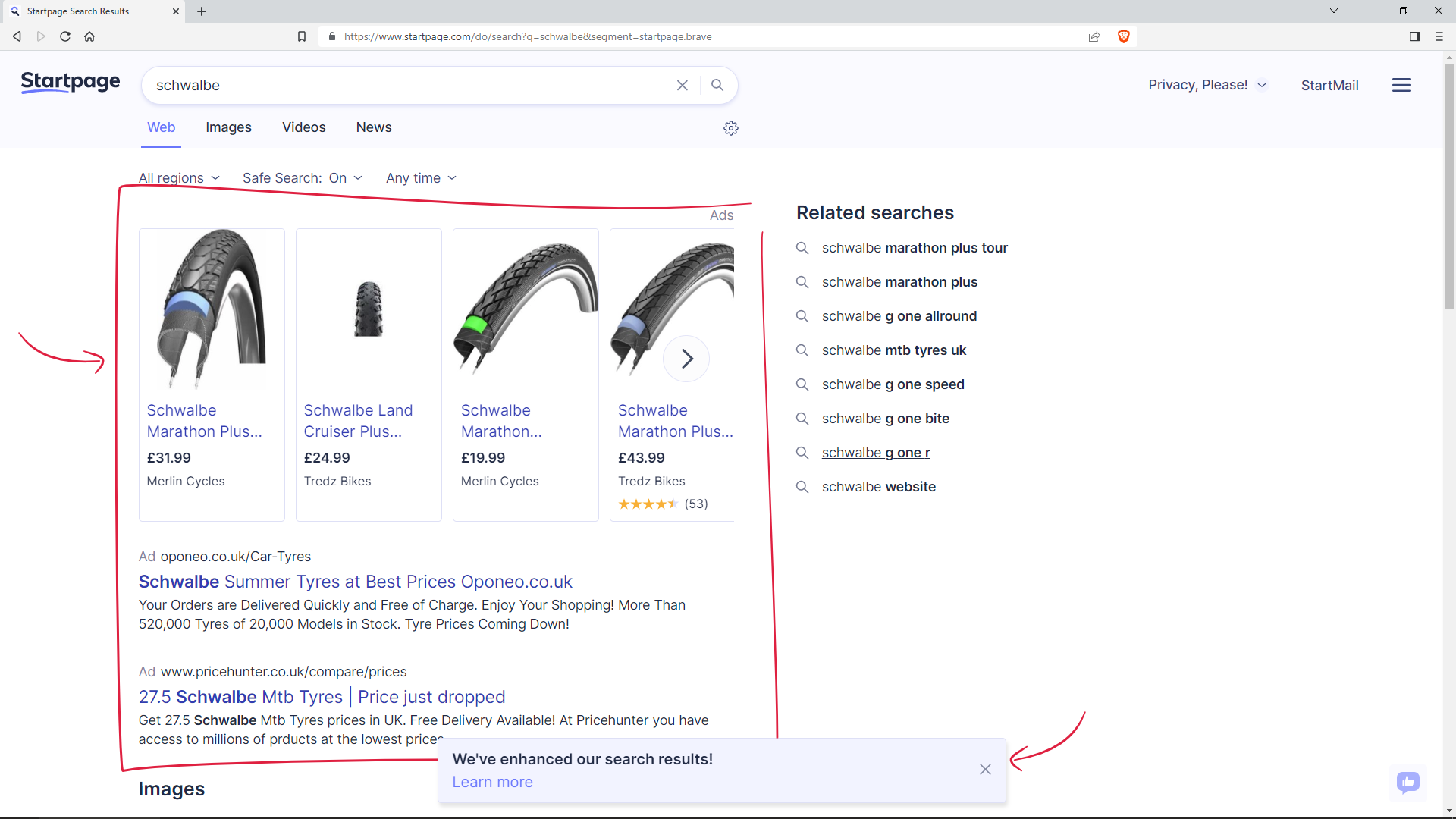Open the browser hamburger menu icon

coord(1438,36)
